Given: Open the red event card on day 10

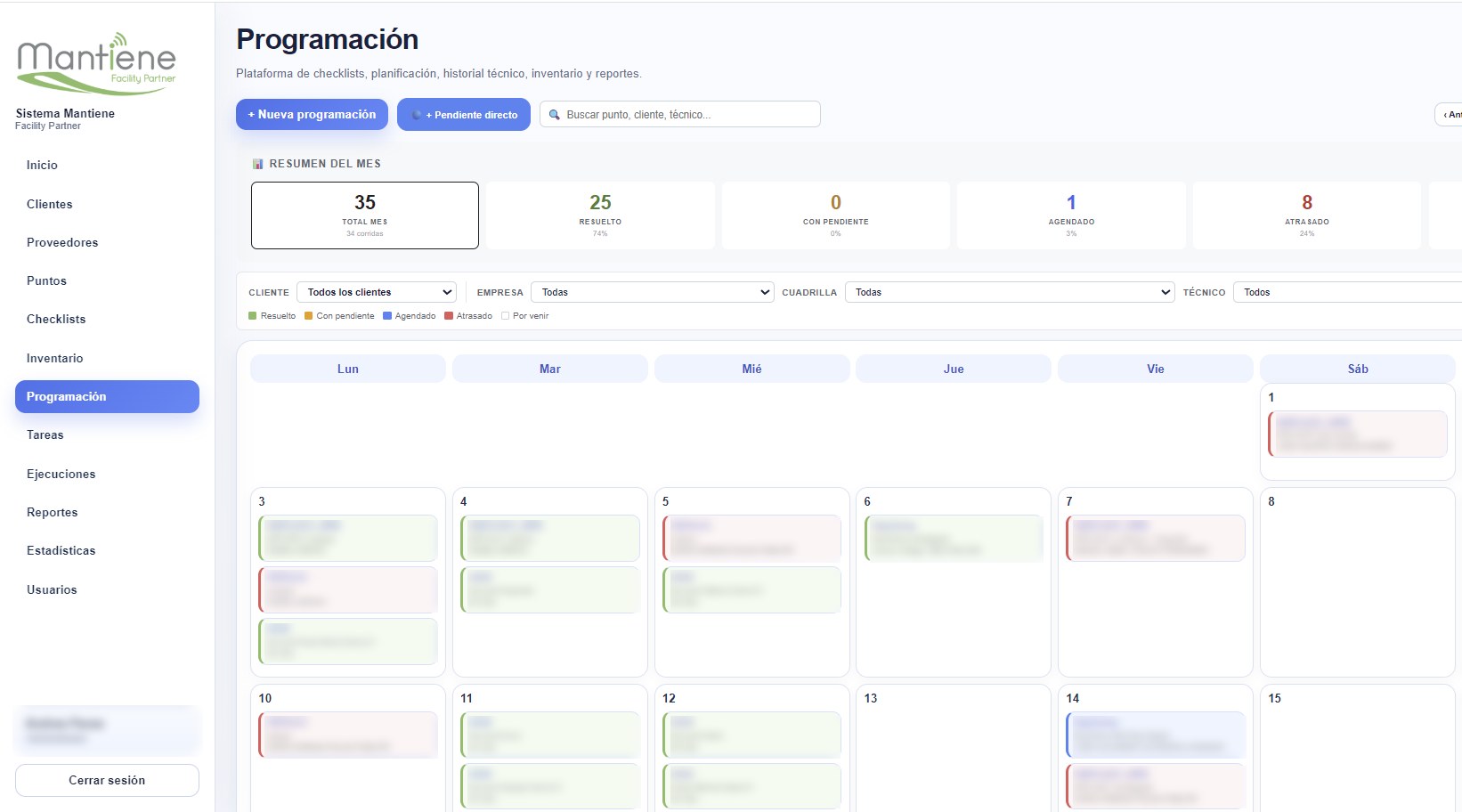Looking at the screenshot, I should coord(348,735).
